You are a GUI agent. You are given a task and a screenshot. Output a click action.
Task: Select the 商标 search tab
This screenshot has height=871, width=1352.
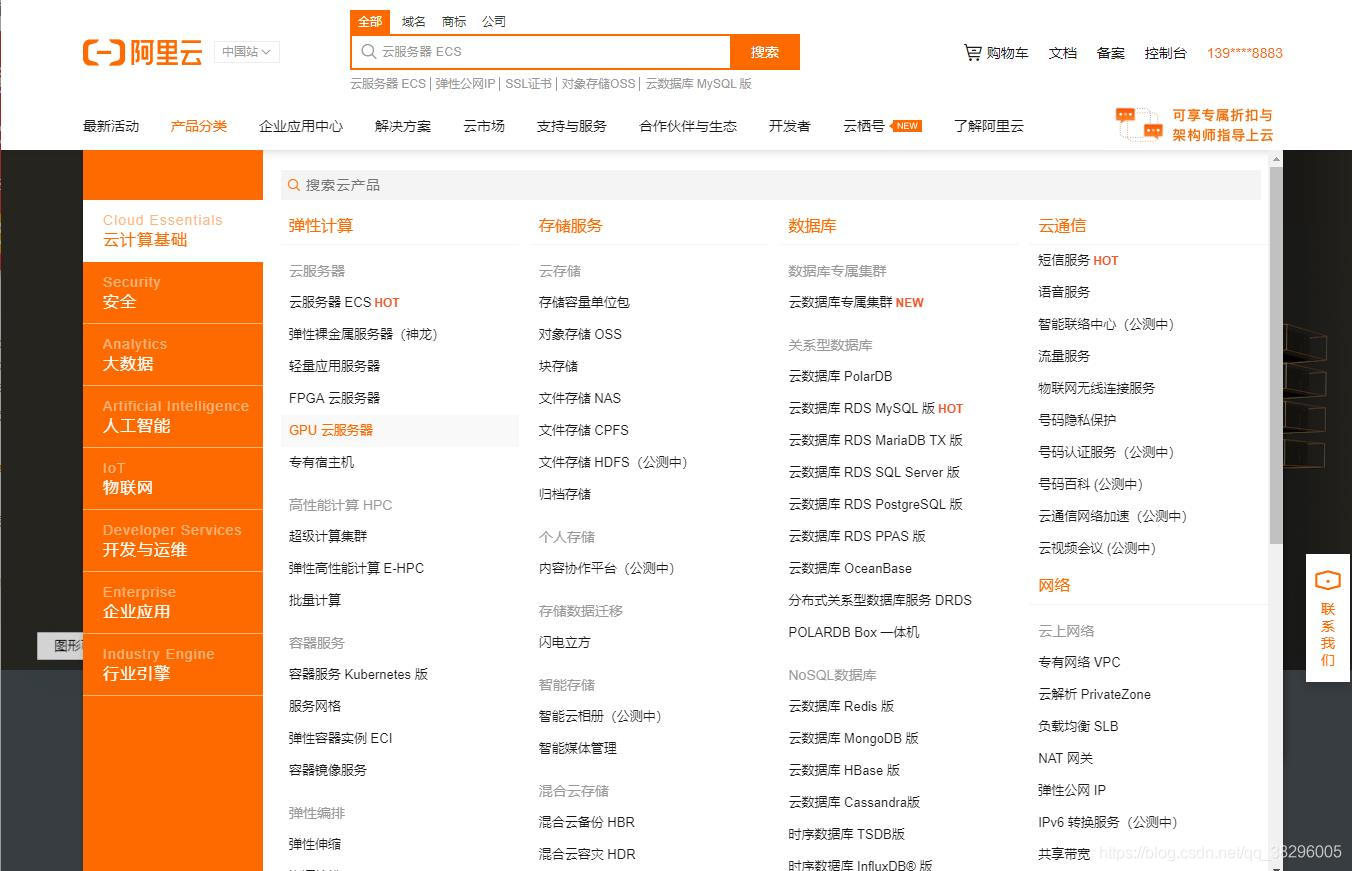point(454,21)
